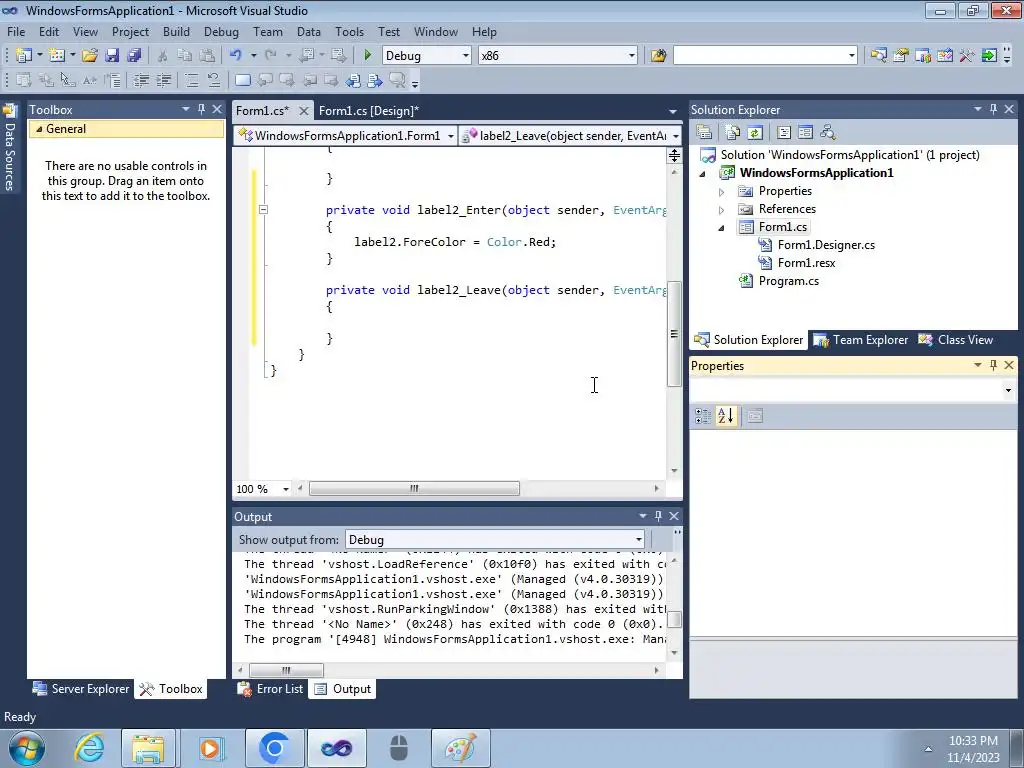Open Internet Explorer from the taskbar

pos(89,748)
